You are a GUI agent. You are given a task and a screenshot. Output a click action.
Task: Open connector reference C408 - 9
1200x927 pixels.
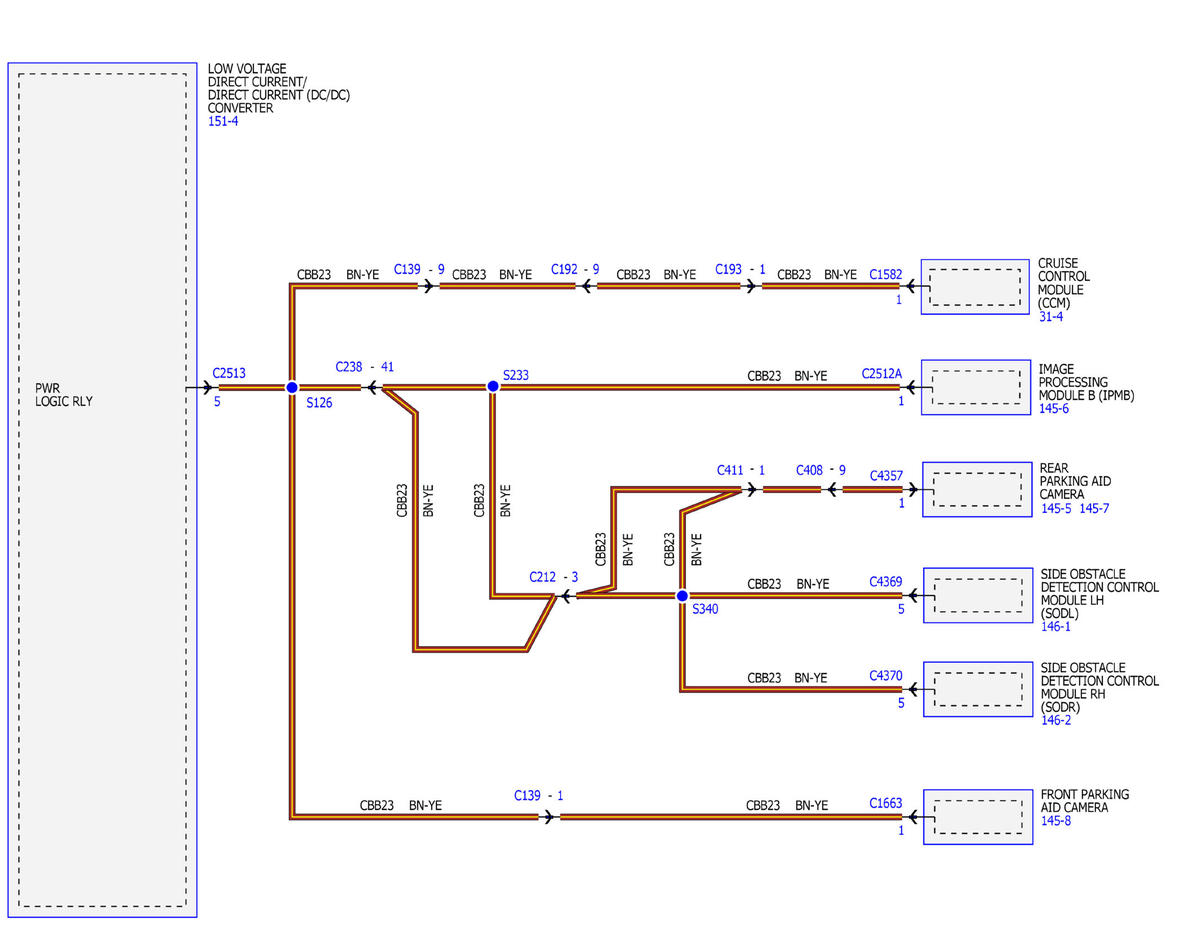click(x=821, y=469)
